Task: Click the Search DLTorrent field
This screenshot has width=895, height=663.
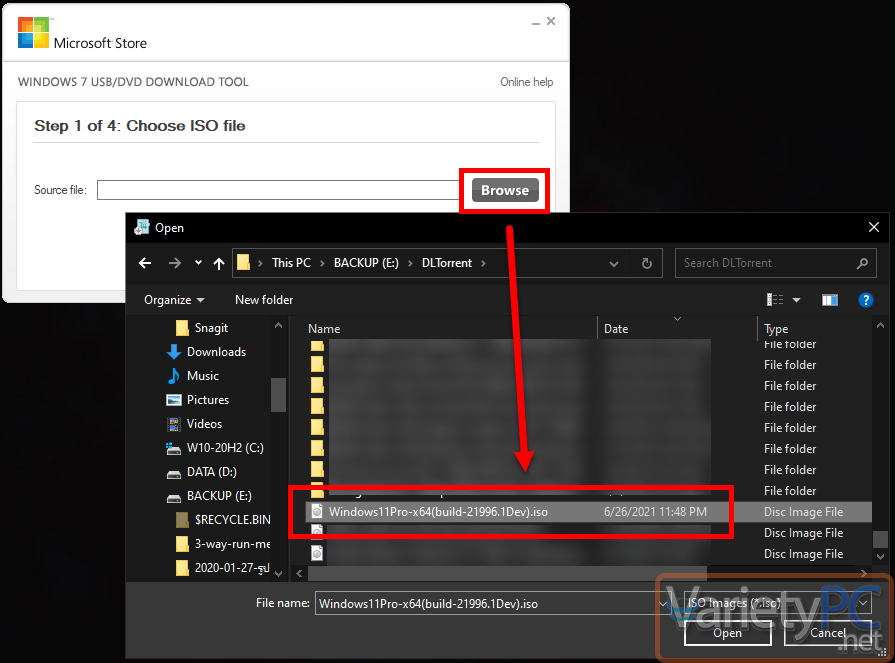Action: click(x=775, y=263)
